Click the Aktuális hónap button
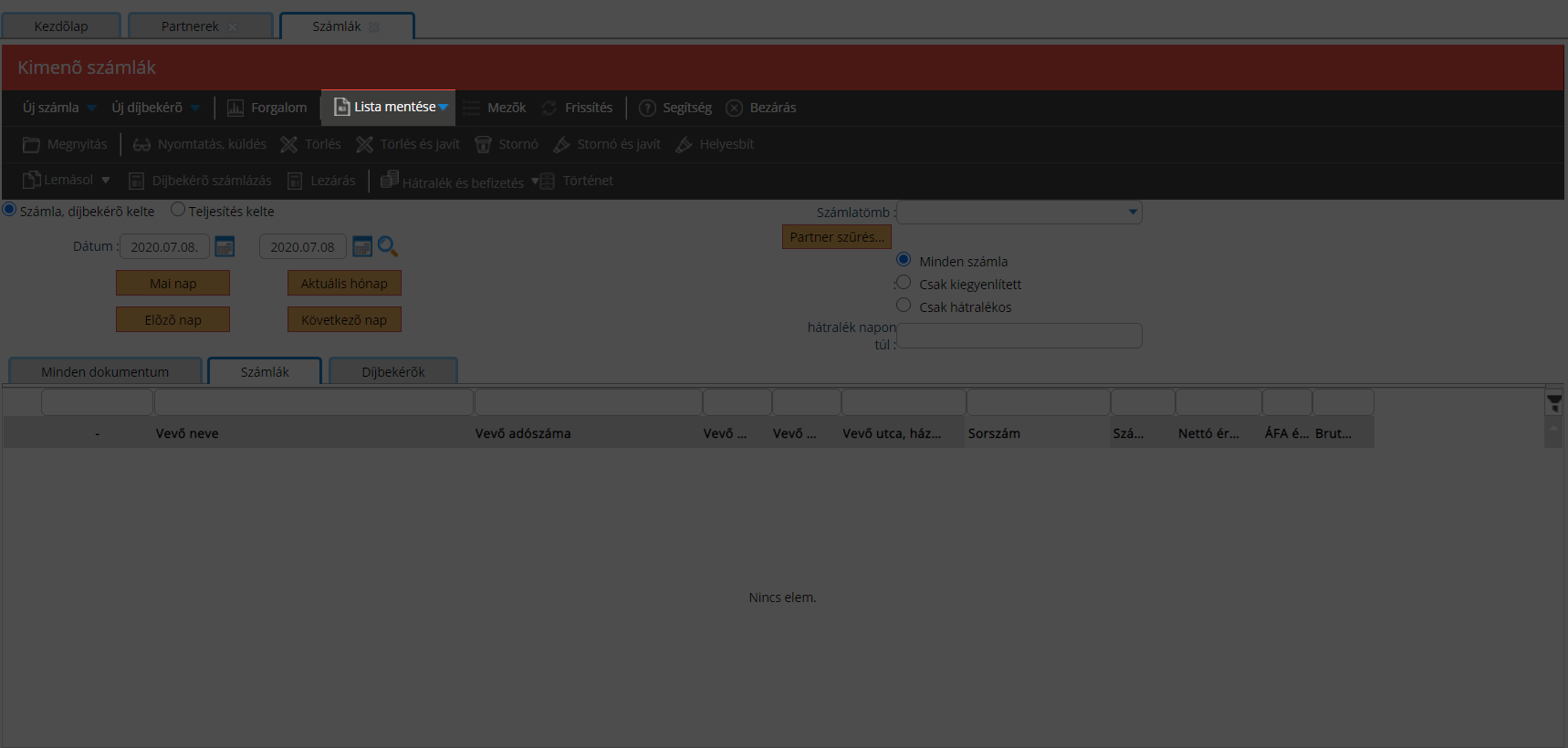1568x748 pixels. [344, 284]
